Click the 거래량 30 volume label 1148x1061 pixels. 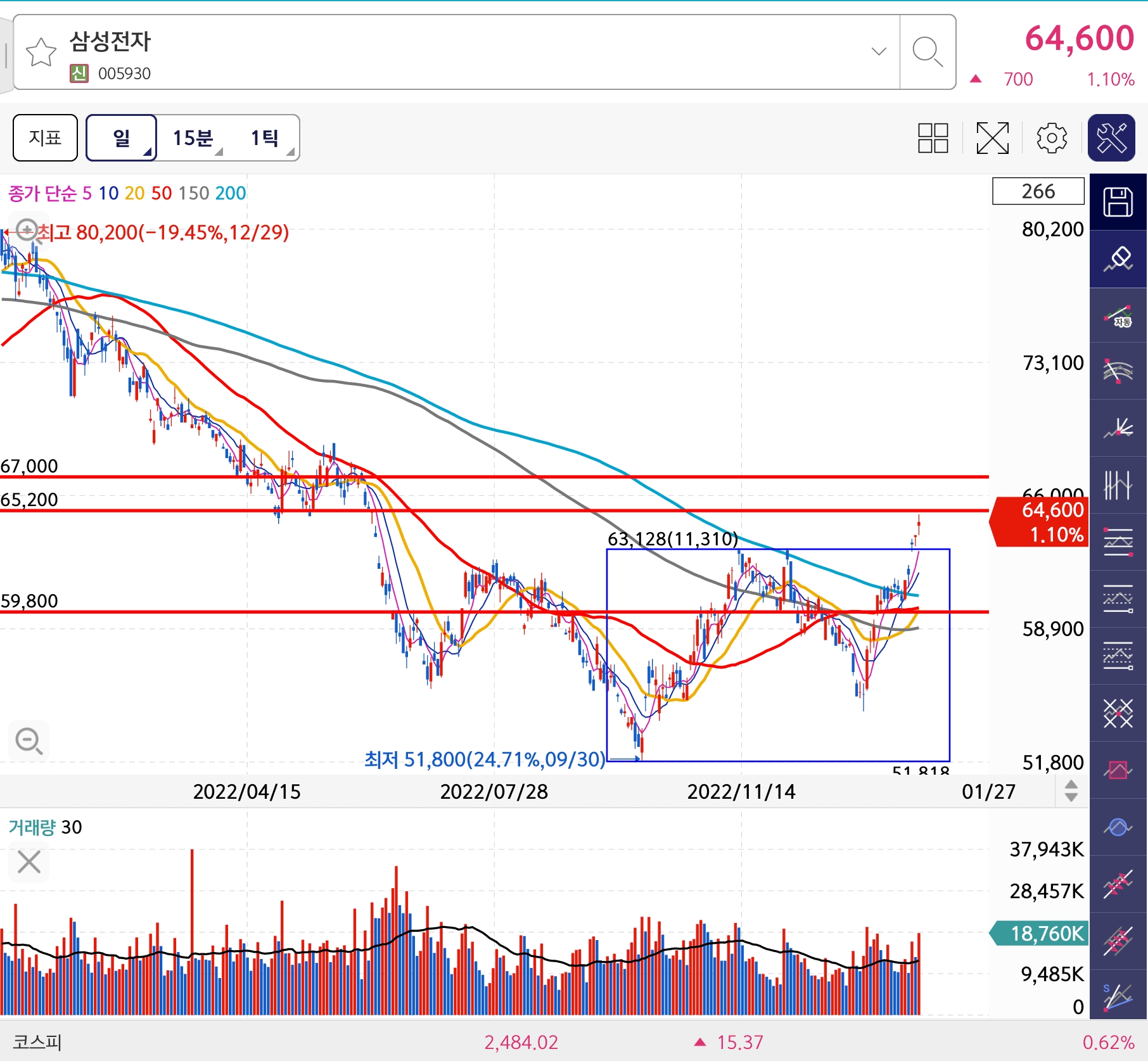point(45,827)
